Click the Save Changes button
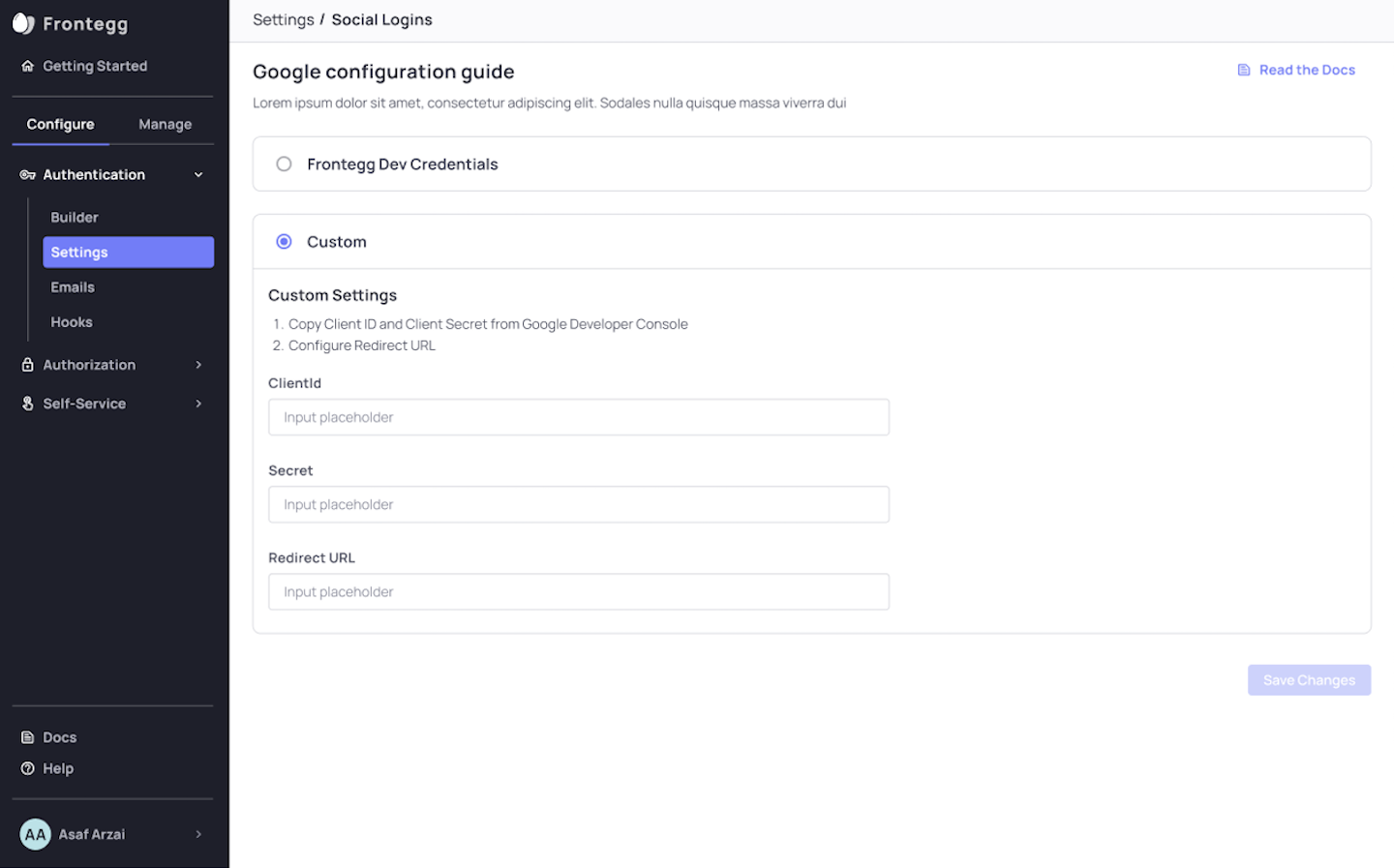 (1309, 680)
